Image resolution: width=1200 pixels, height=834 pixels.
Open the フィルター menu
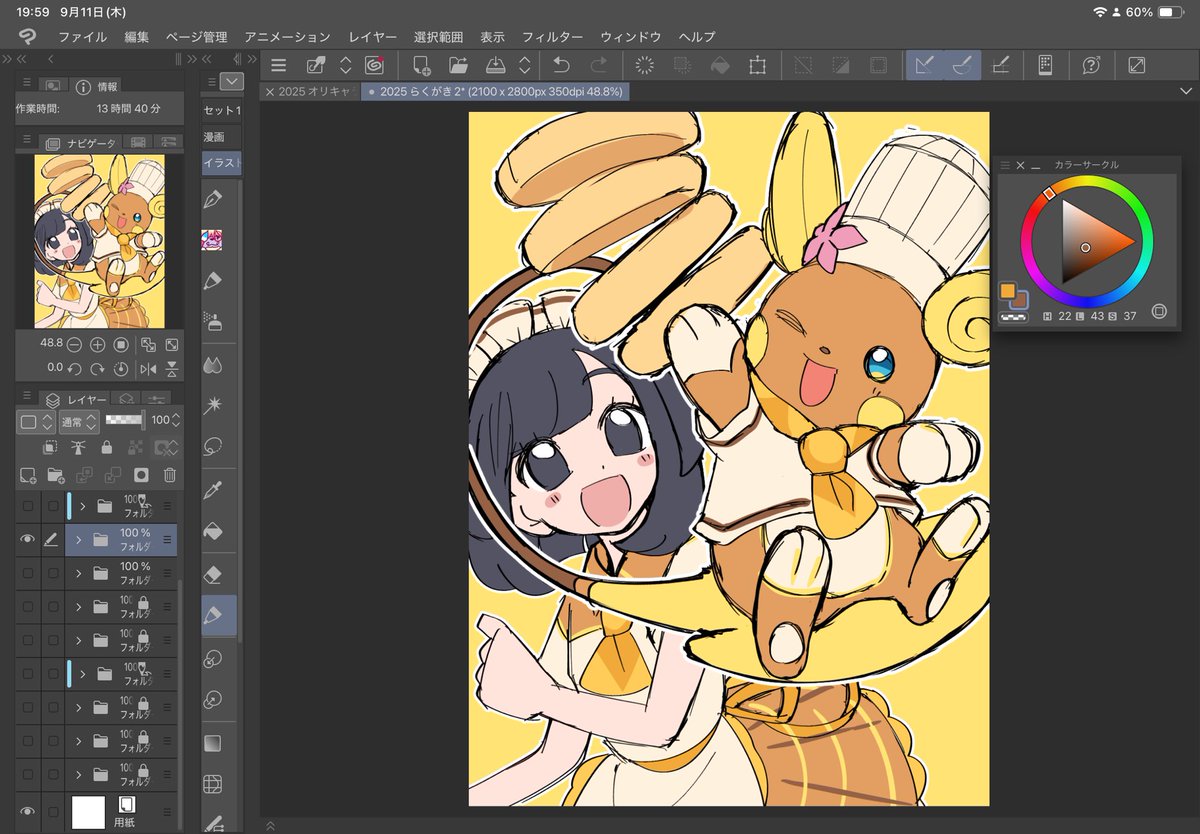(x=552, y=37)
